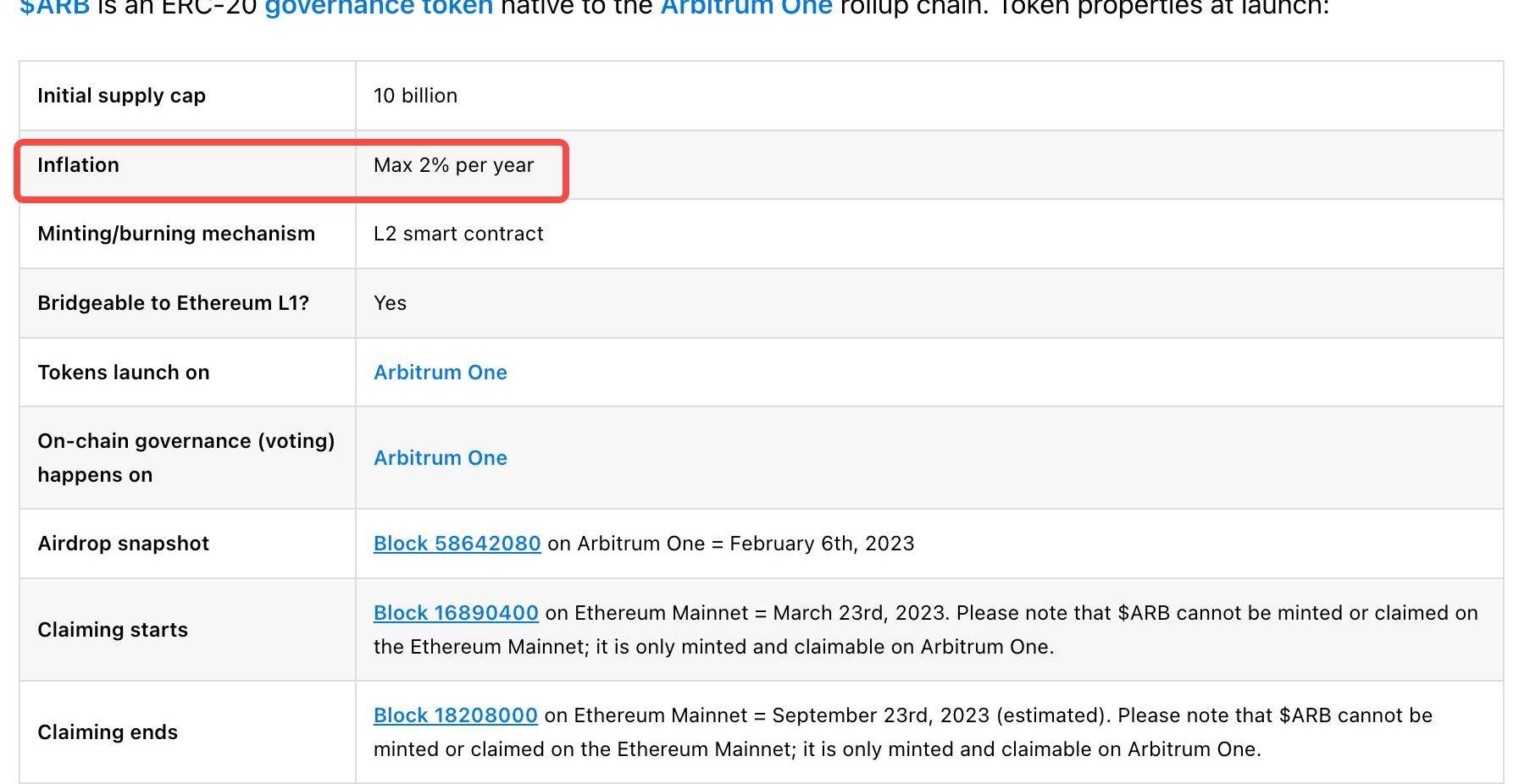Click Arbitrum One link in intro sentence
Screen dimensions: 1530x784
click(x=746, y=8)
